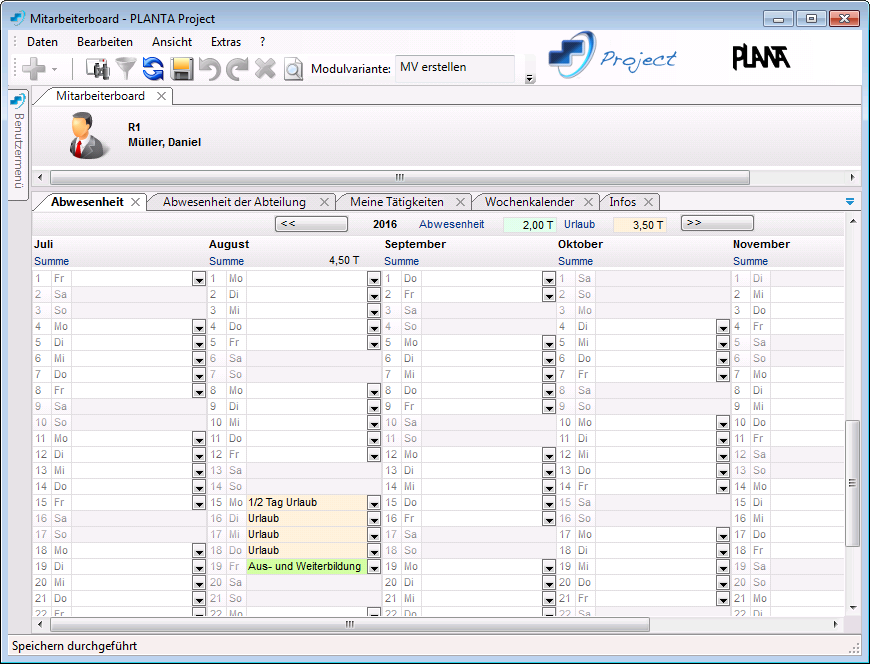The image size is (870, 664).
Task: Click the binoculars Search icon
Action: point(98,69)
